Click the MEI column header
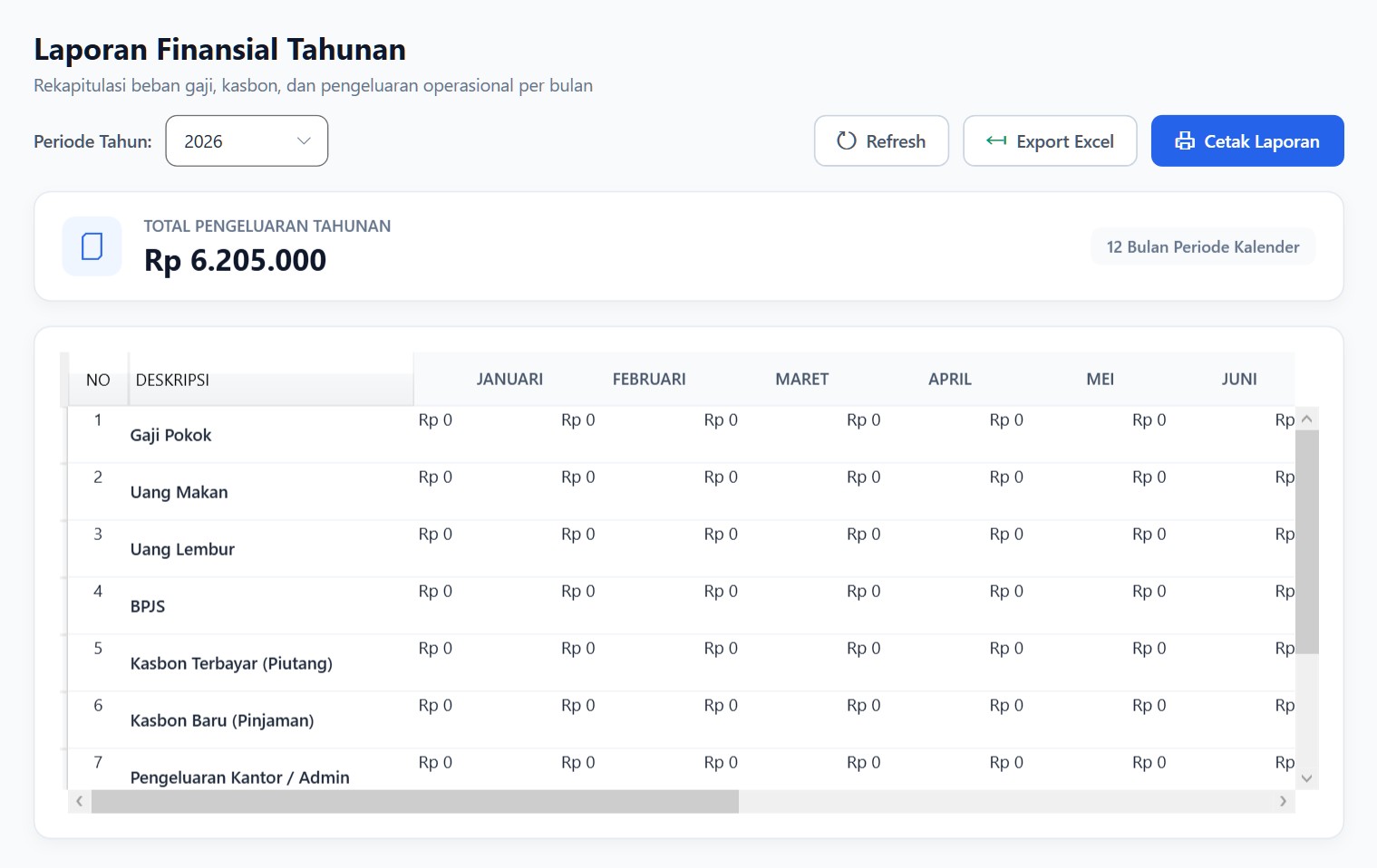This screenshot has height=868, width=1377. [1100, 379]
